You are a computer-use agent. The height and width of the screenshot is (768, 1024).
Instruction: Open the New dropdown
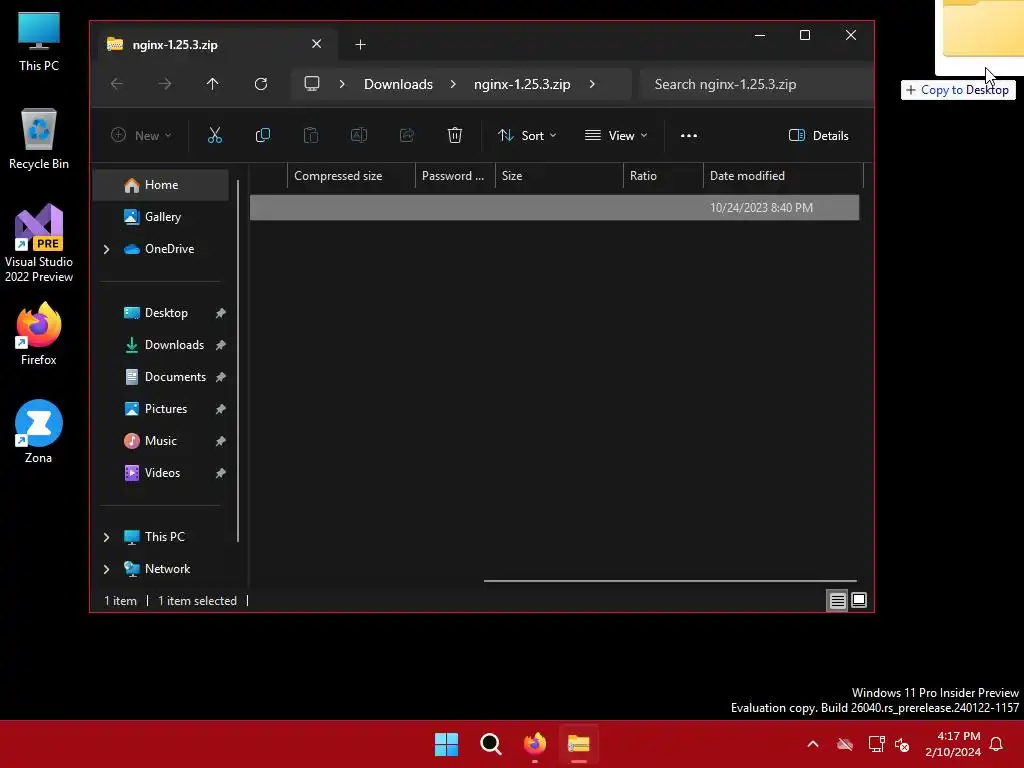[141, 135]
